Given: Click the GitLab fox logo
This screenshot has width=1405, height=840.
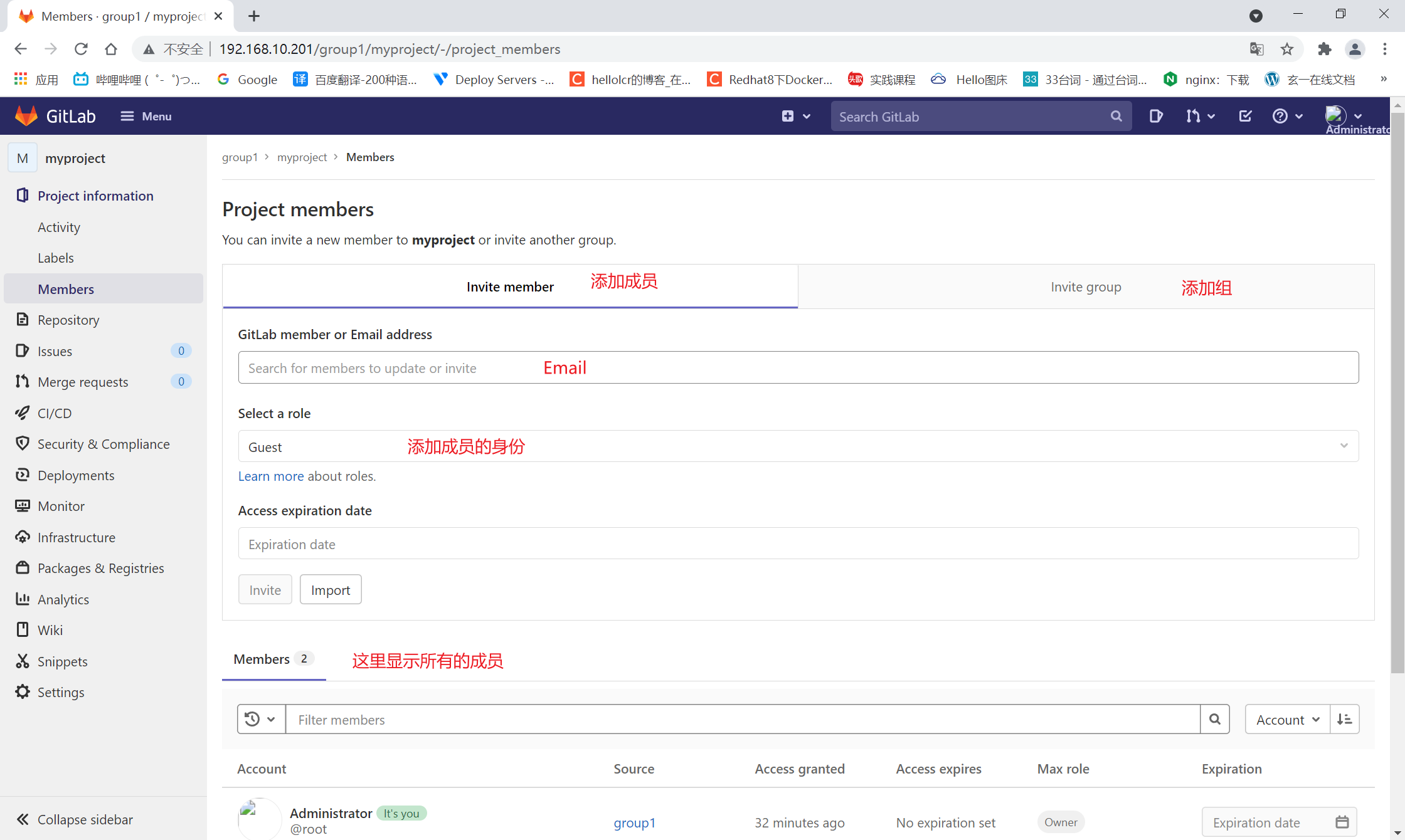Looking at the screenshot, I should (26, 116).
